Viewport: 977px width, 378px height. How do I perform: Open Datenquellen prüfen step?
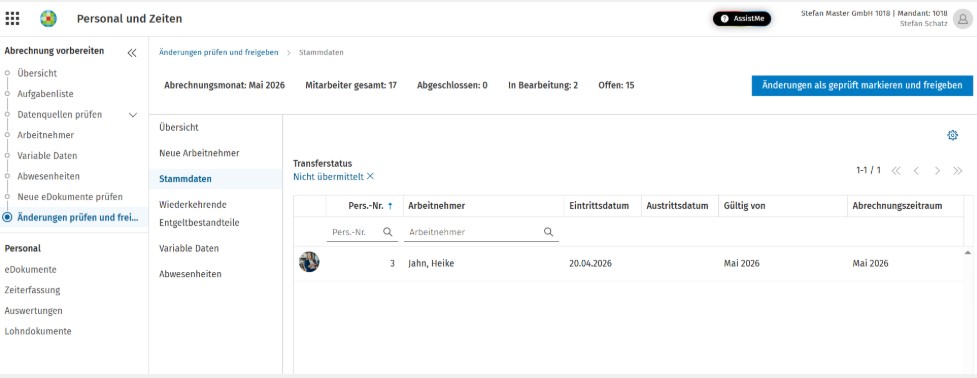[60, 115]
